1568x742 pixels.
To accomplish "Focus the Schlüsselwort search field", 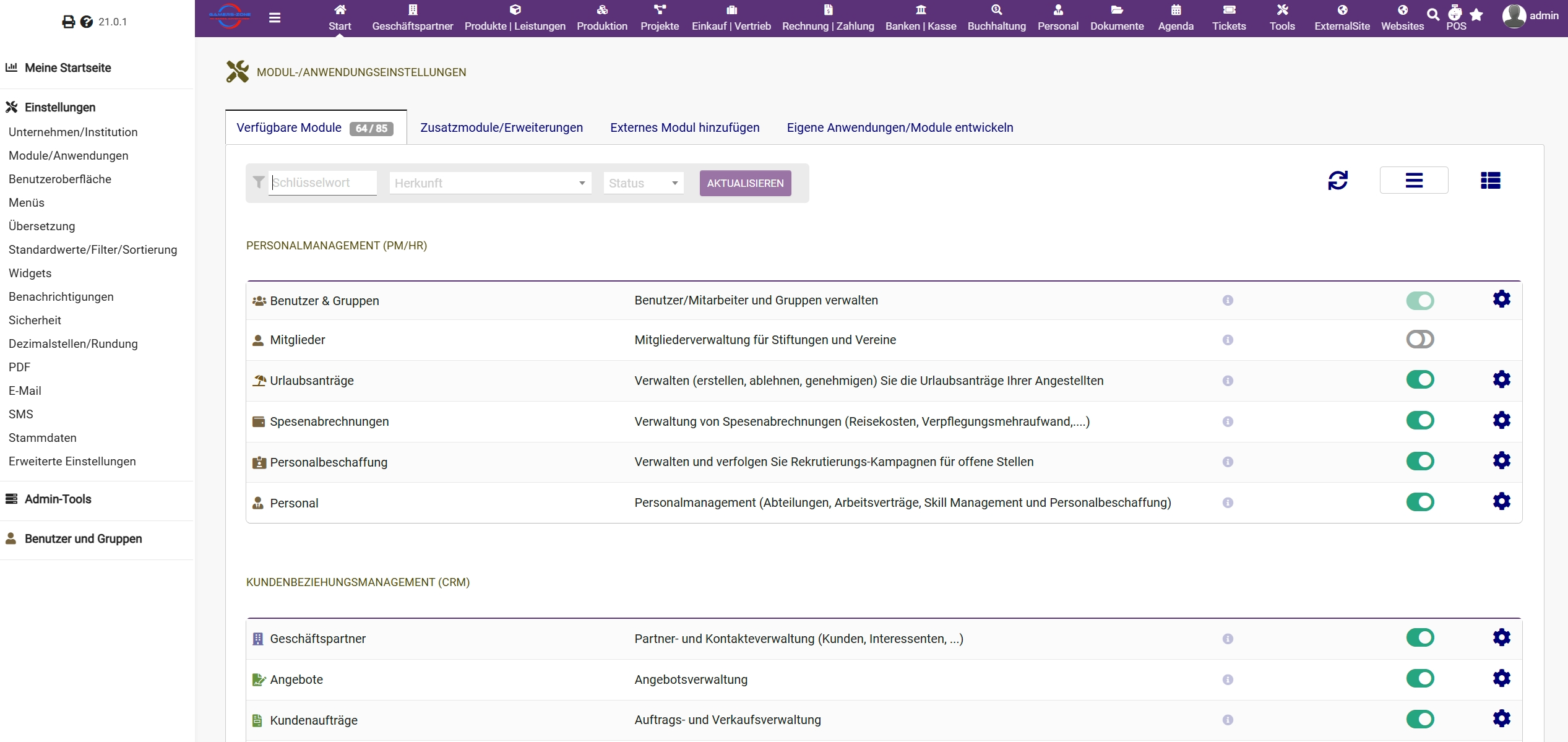I will pos(322,183).
